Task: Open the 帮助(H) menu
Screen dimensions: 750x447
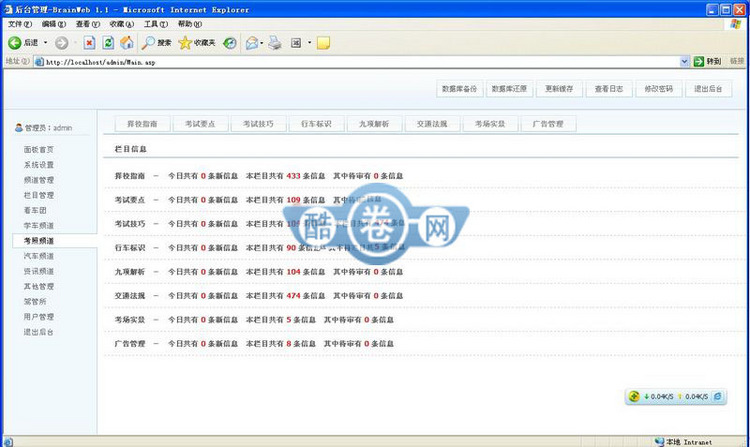Action: pos(190,24)
